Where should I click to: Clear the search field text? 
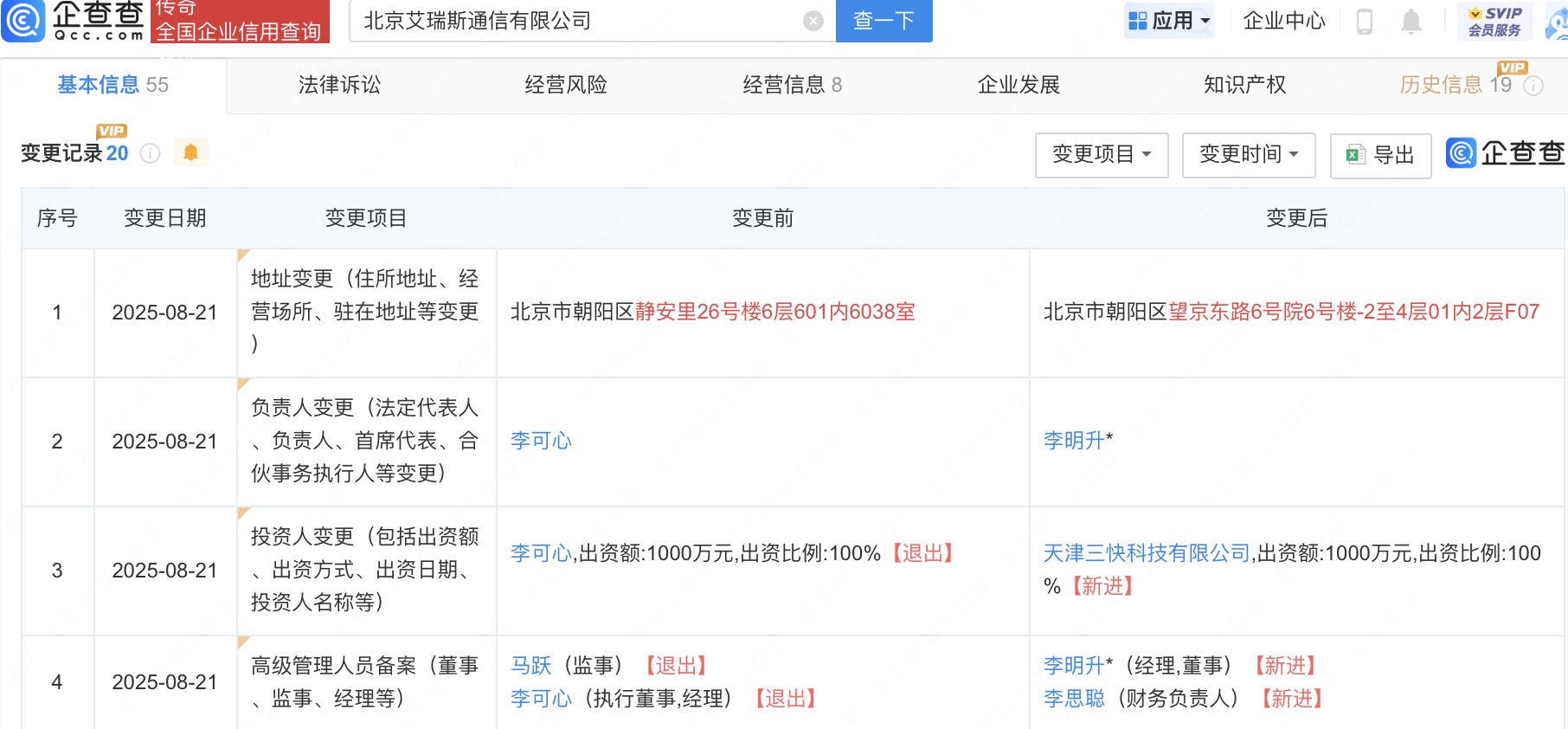[813, 21]
